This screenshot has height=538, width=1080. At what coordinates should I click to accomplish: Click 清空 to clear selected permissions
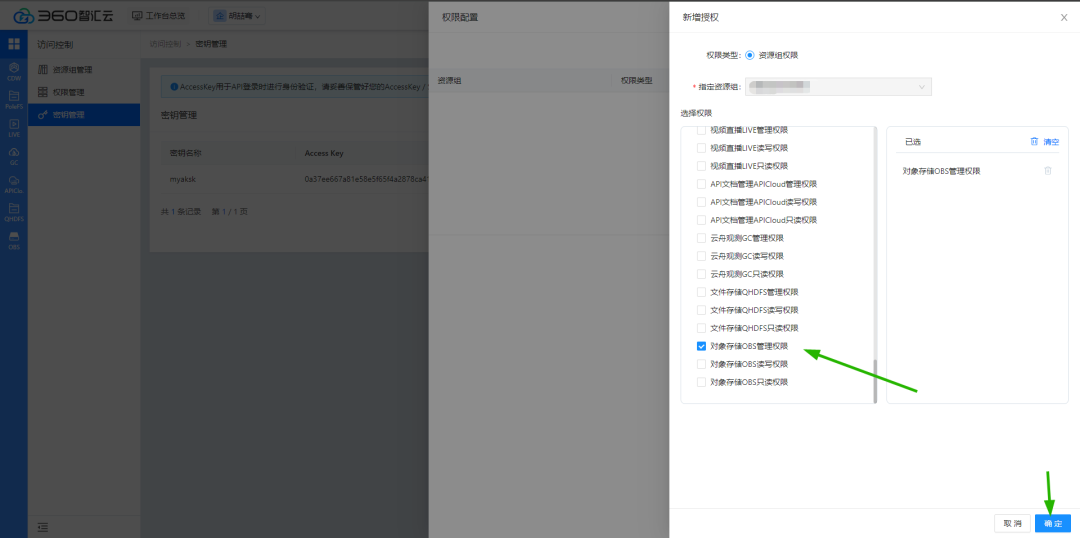coord(1051,142)
